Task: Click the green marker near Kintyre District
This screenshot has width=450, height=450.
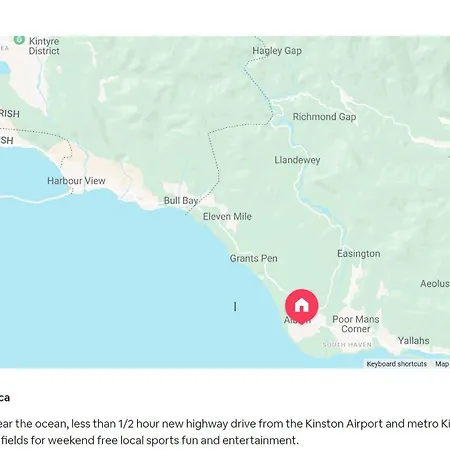Action: coord(19,39)
